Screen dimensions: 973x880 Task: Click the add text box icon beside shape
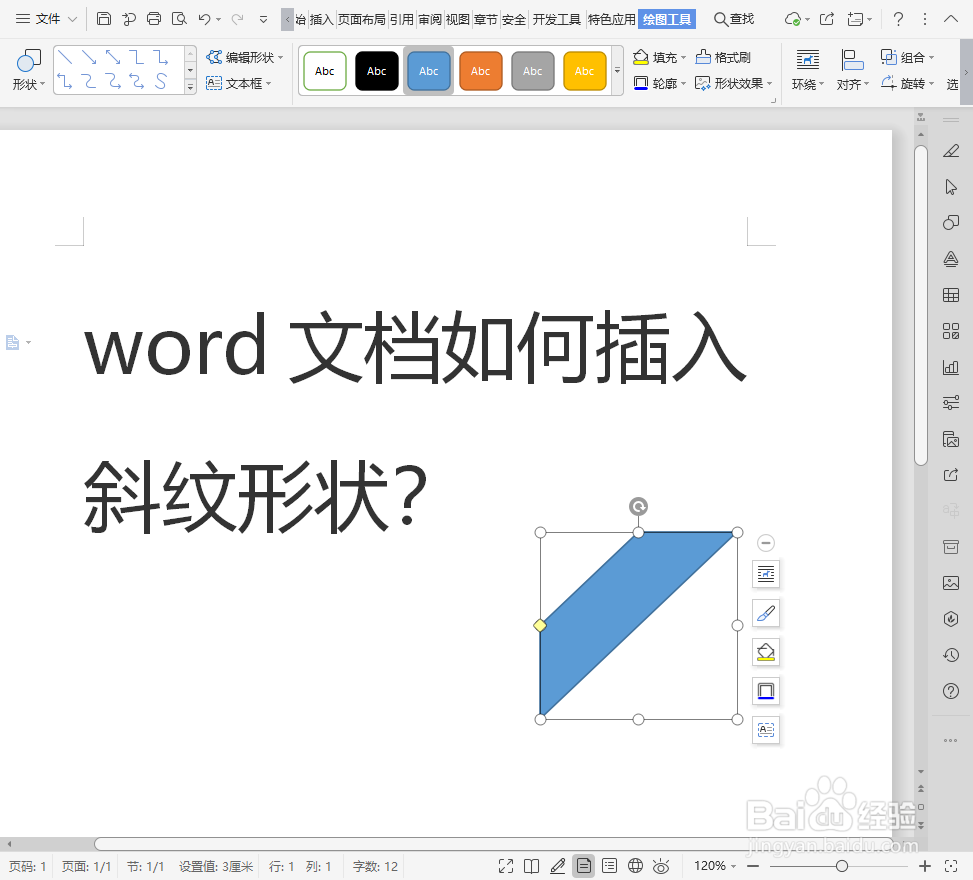click(x=766, y=729)
